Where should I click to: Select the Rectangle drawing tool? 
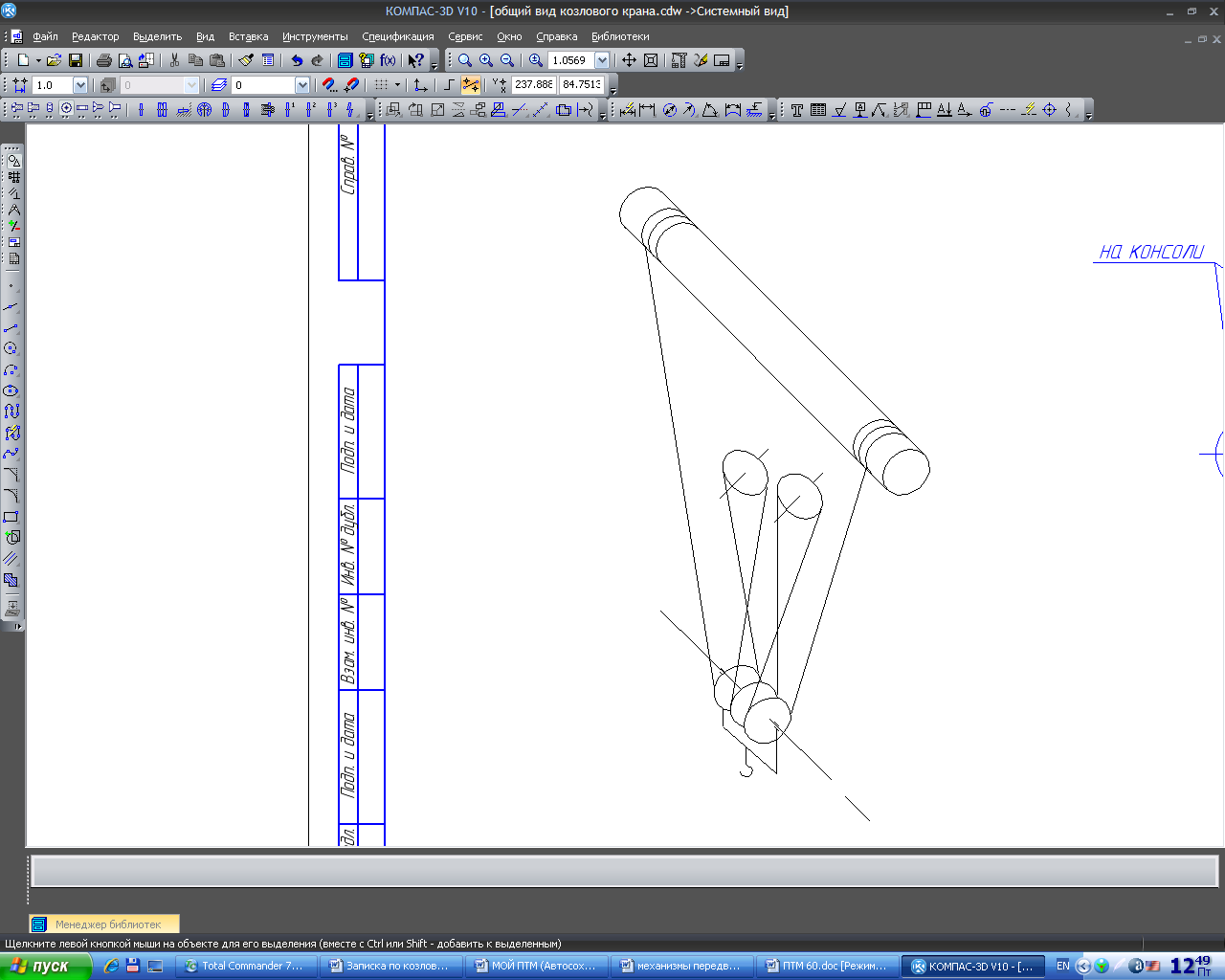(11, 517)
